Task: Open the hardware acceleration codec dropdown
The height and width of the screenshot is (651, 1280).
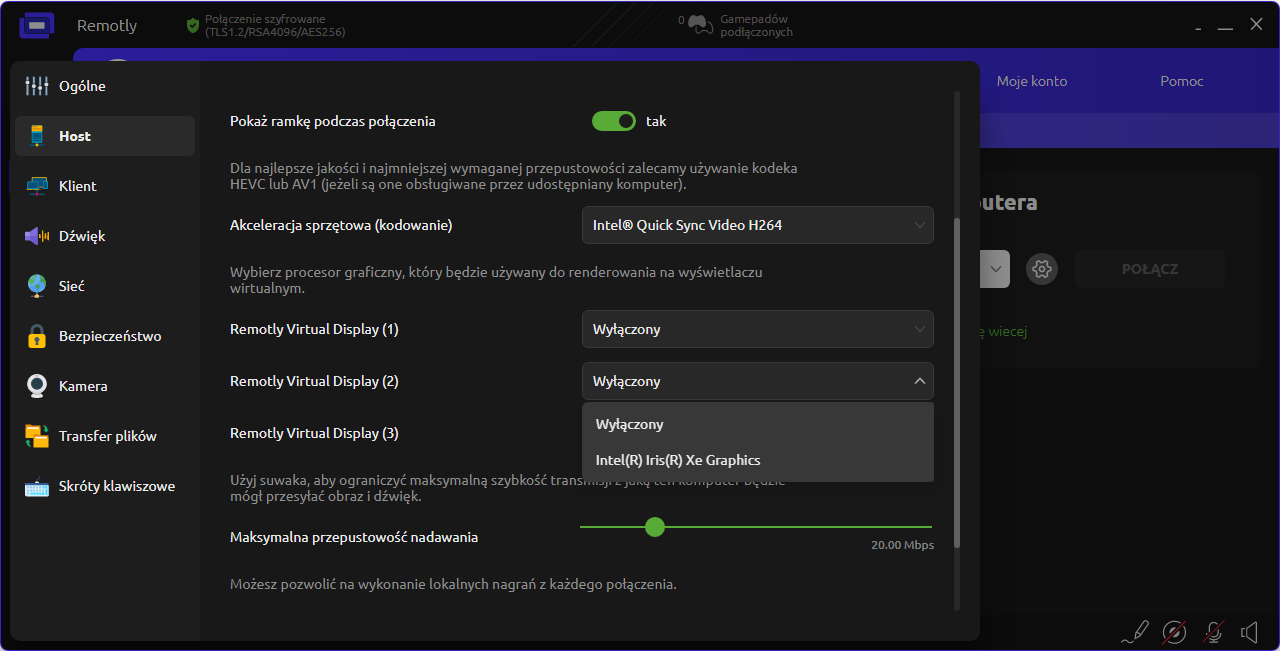Action: (757, 225)
